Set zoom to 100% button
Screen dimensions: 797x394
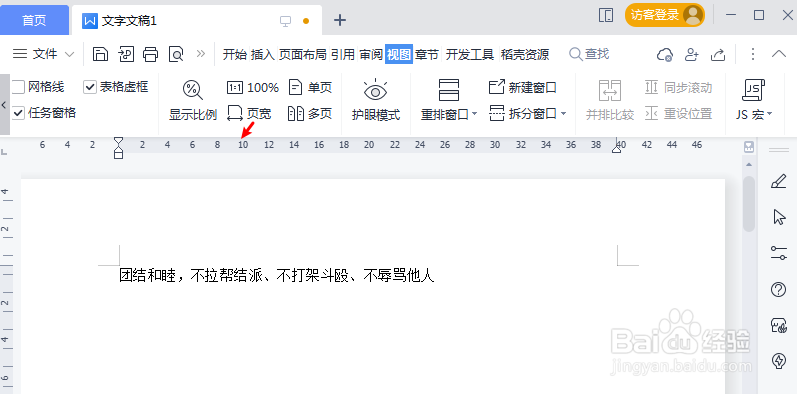pyautogui.click(x=253, y=87)
